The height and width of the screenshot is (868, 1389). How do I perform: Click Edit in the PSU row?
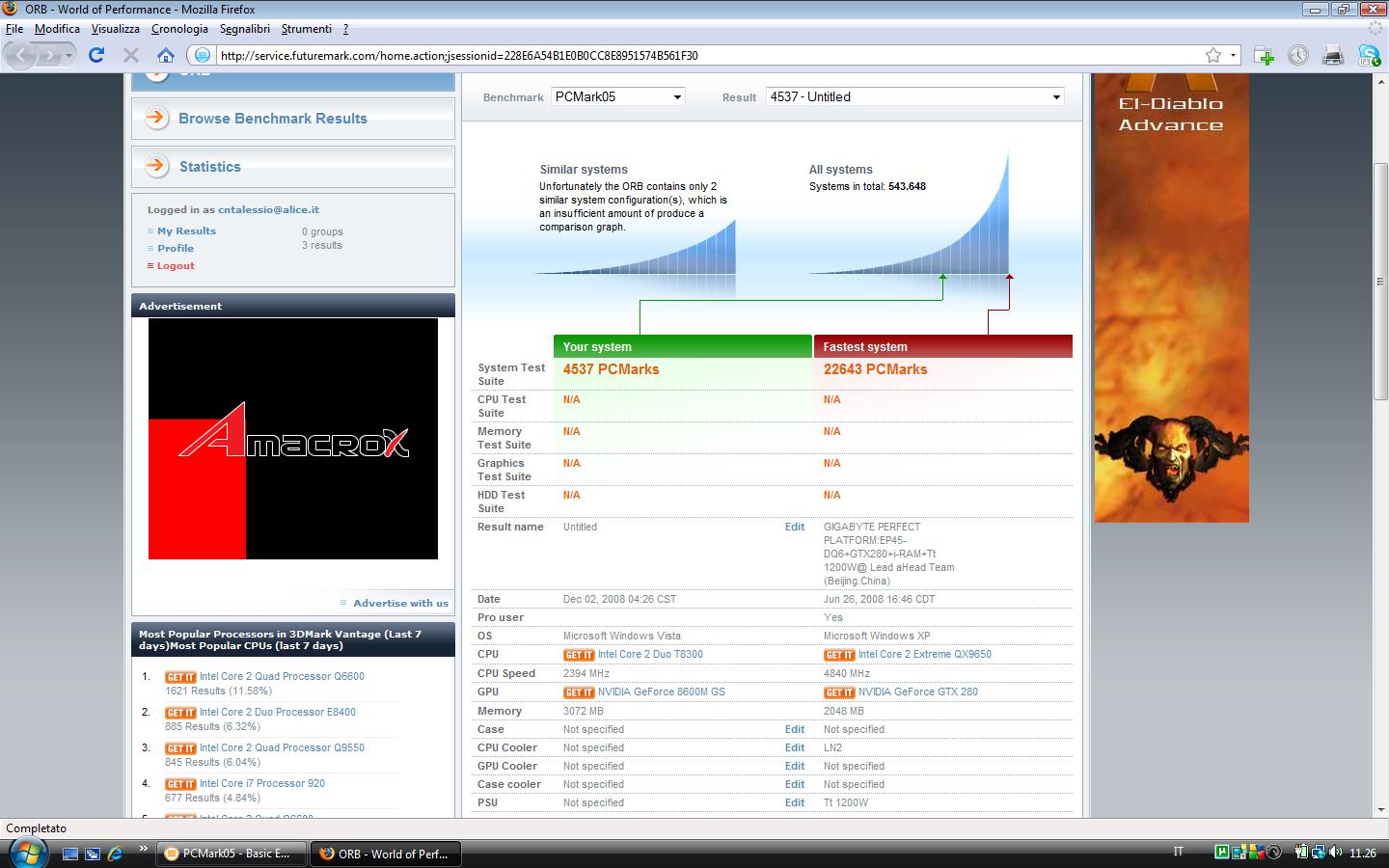click(x=795, y=803)
